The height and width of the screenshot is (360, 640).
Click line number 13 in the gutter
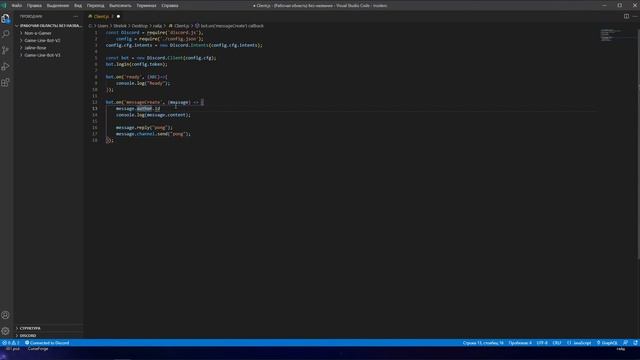95,109
